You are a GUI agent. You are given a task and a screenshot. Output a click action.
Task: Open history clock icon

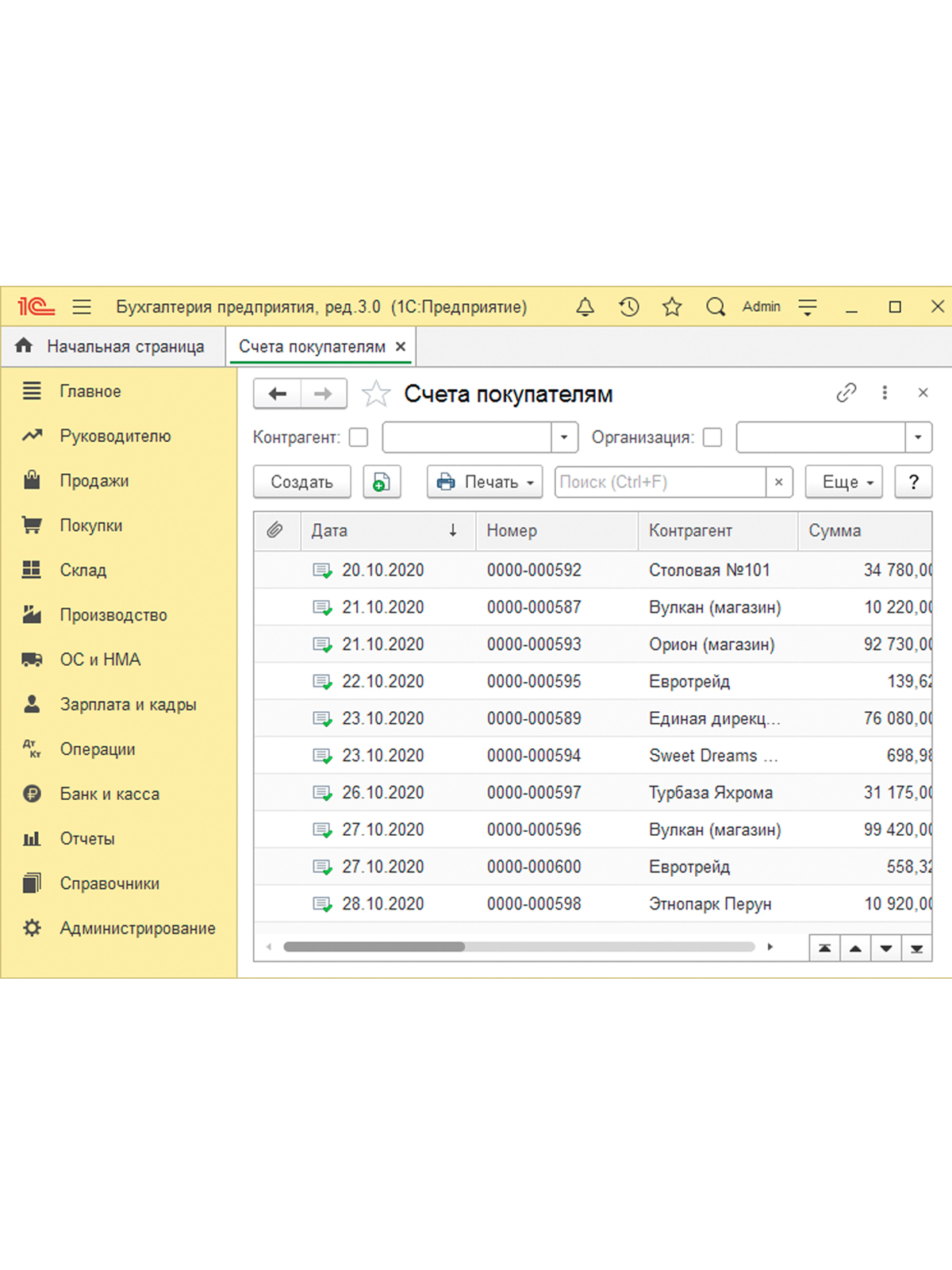click(629, 306)
